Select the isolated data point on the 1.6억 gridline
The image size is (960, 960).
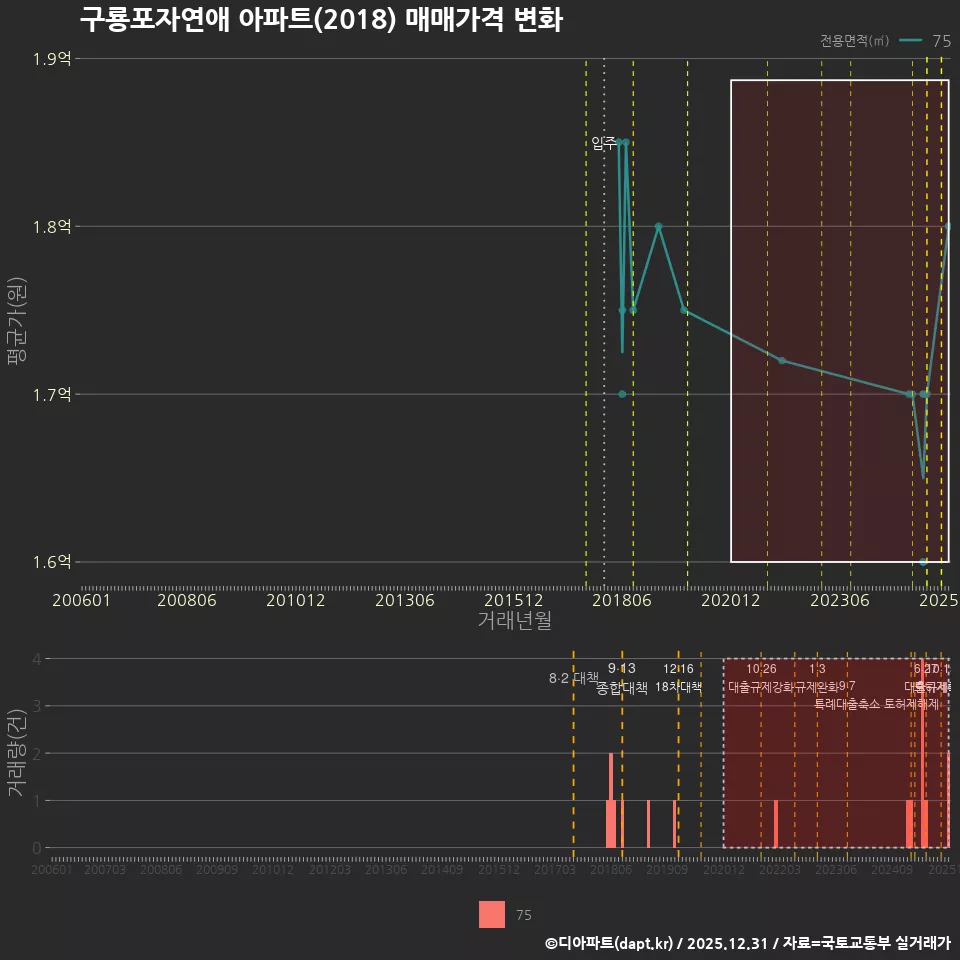click(x=923, y=561)
